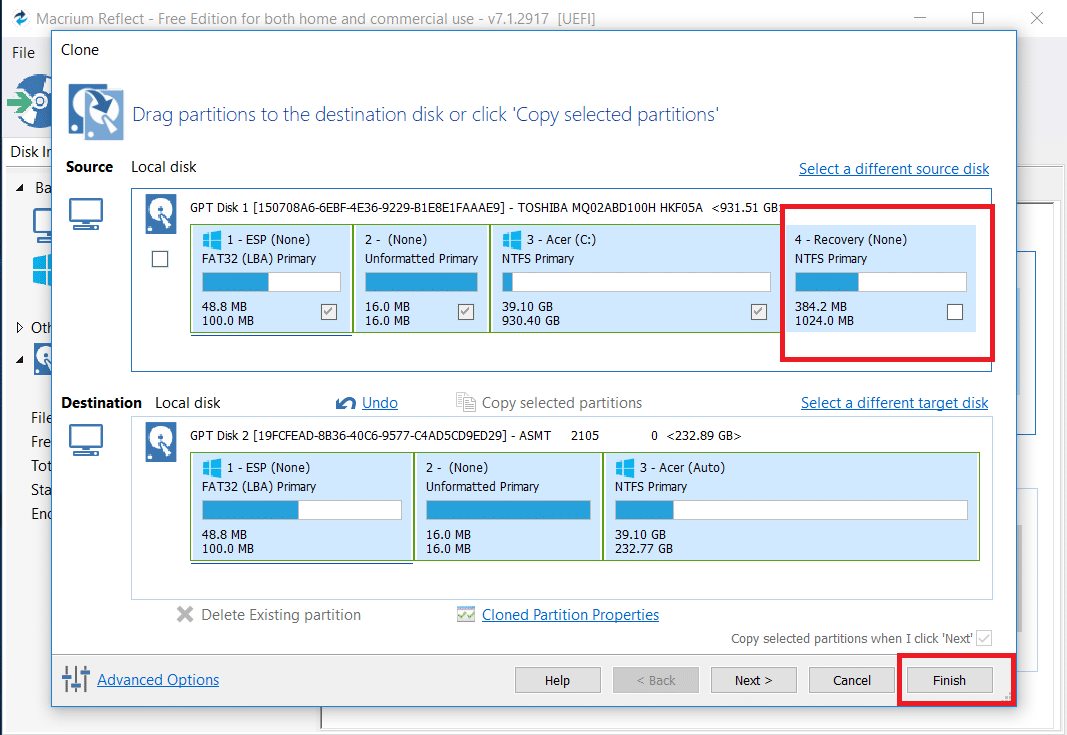The width and height of the screenshot is (1067, 735).
Task: Select destination partition 1 - ESP (None)
Action: [x=302, y=506]
